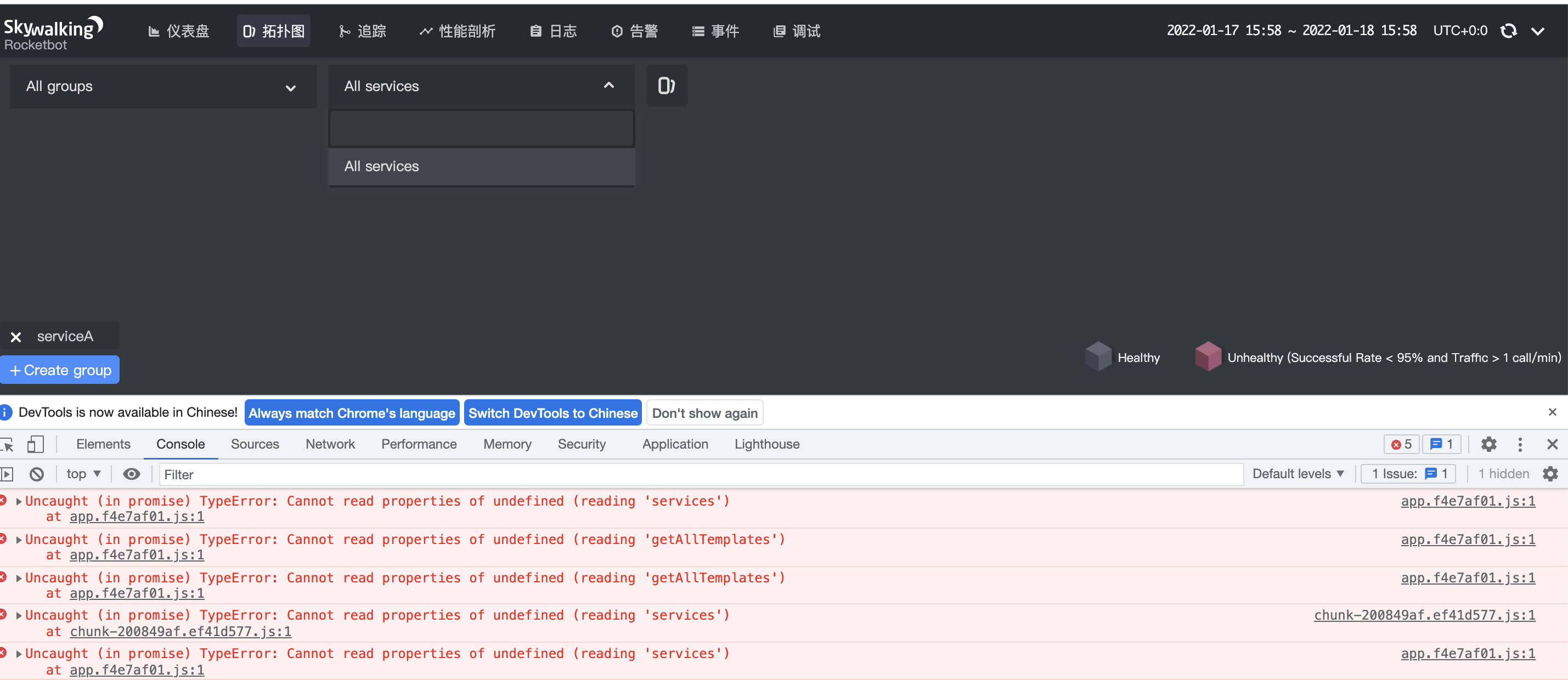The width and height of the screenshot is (1568, 680).
Task: Open the top frame selector dropdown in console
Action: [x=83, y=474]
